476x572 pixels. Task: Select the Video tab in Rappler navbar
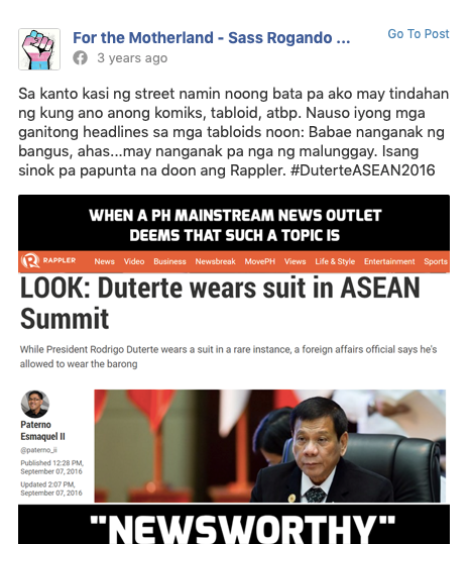(134, 262)
